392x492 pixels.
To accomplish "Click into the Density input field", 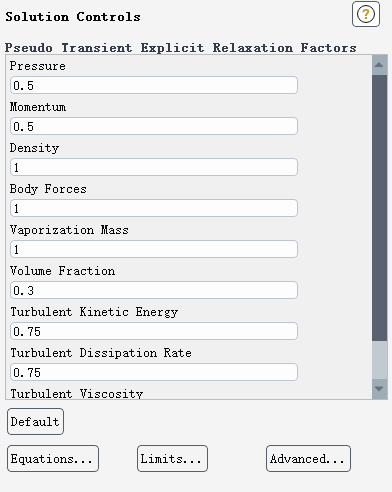I will click(x=154, y=167).
